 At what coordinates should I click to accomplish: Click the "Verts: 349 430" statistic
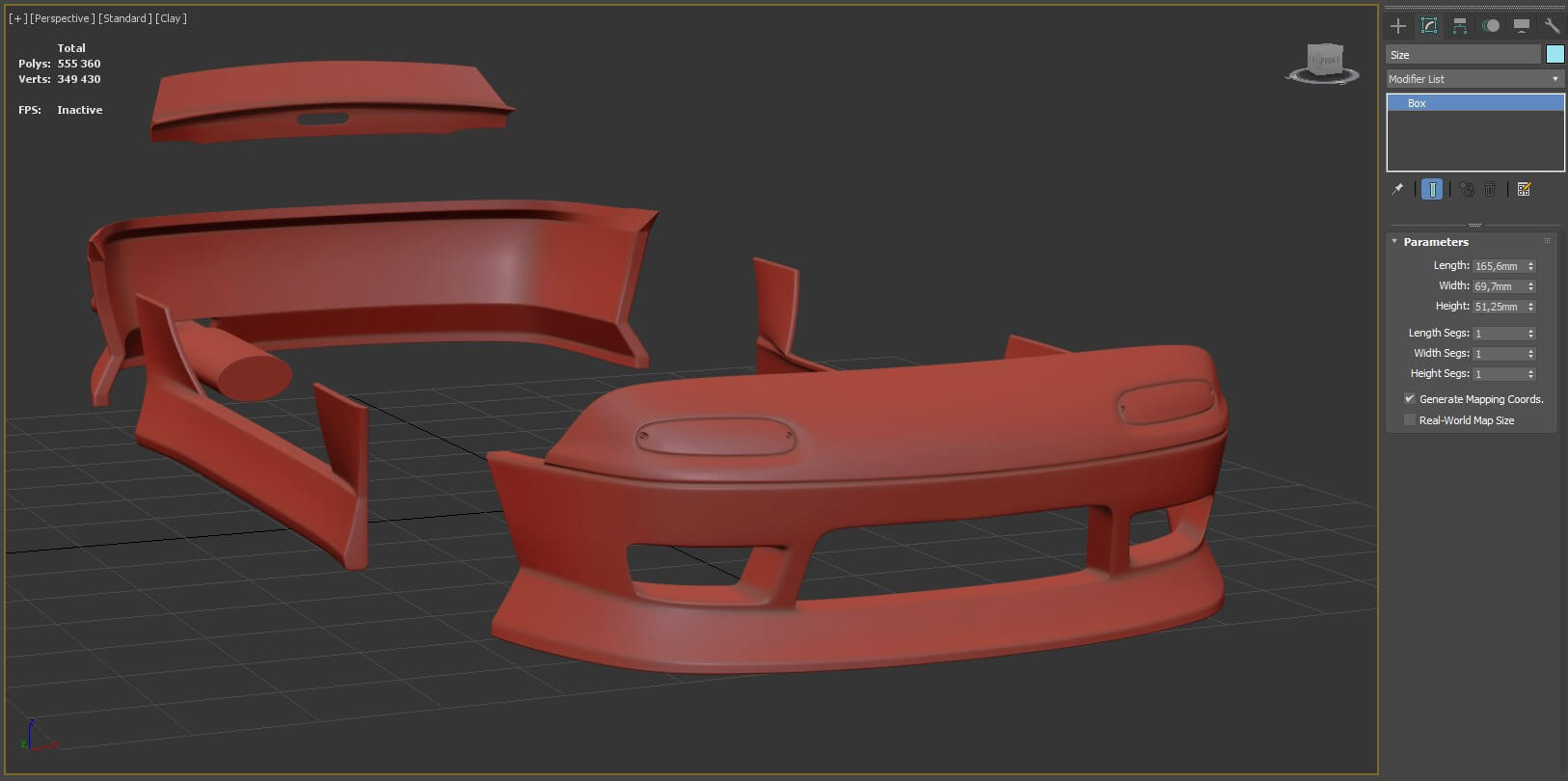60,79
